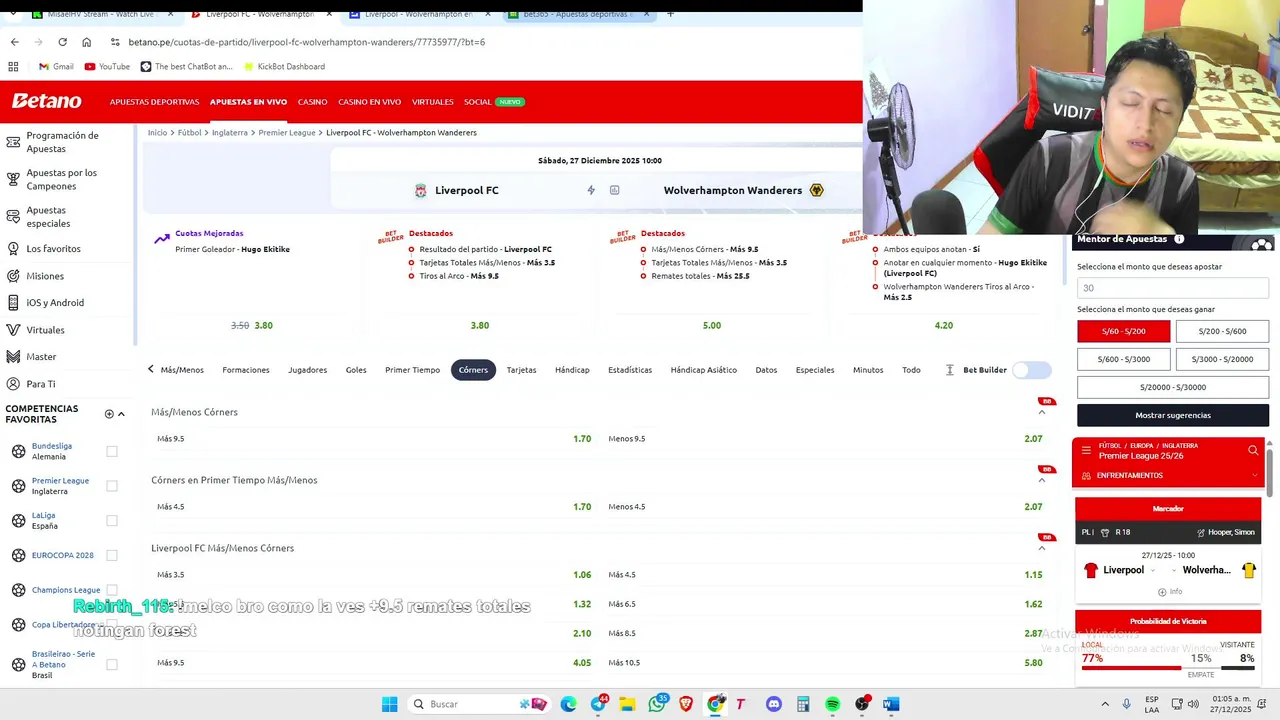Viewport: 1280px width, 720px height.
Task: Open the apps grid in the bookmarks bar
Action: [13, 67]
